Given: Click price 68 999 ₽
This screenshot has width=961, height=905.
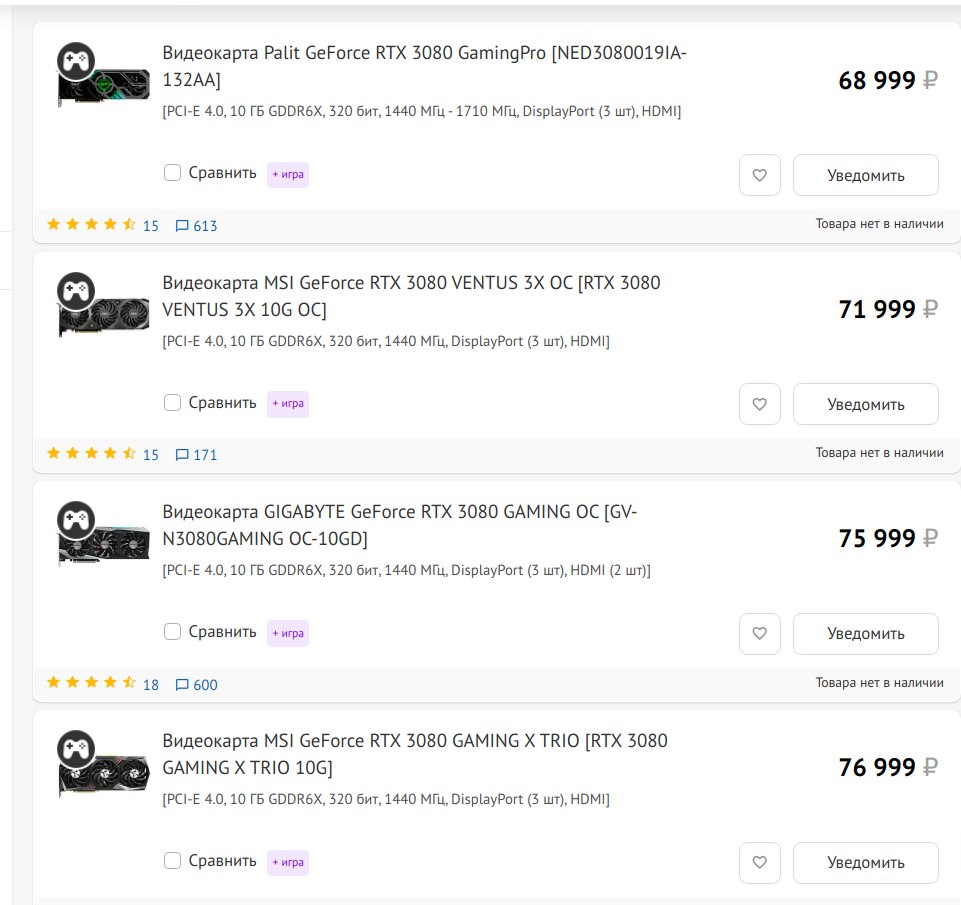Looking at the screenshot, I should click(888, 80).
